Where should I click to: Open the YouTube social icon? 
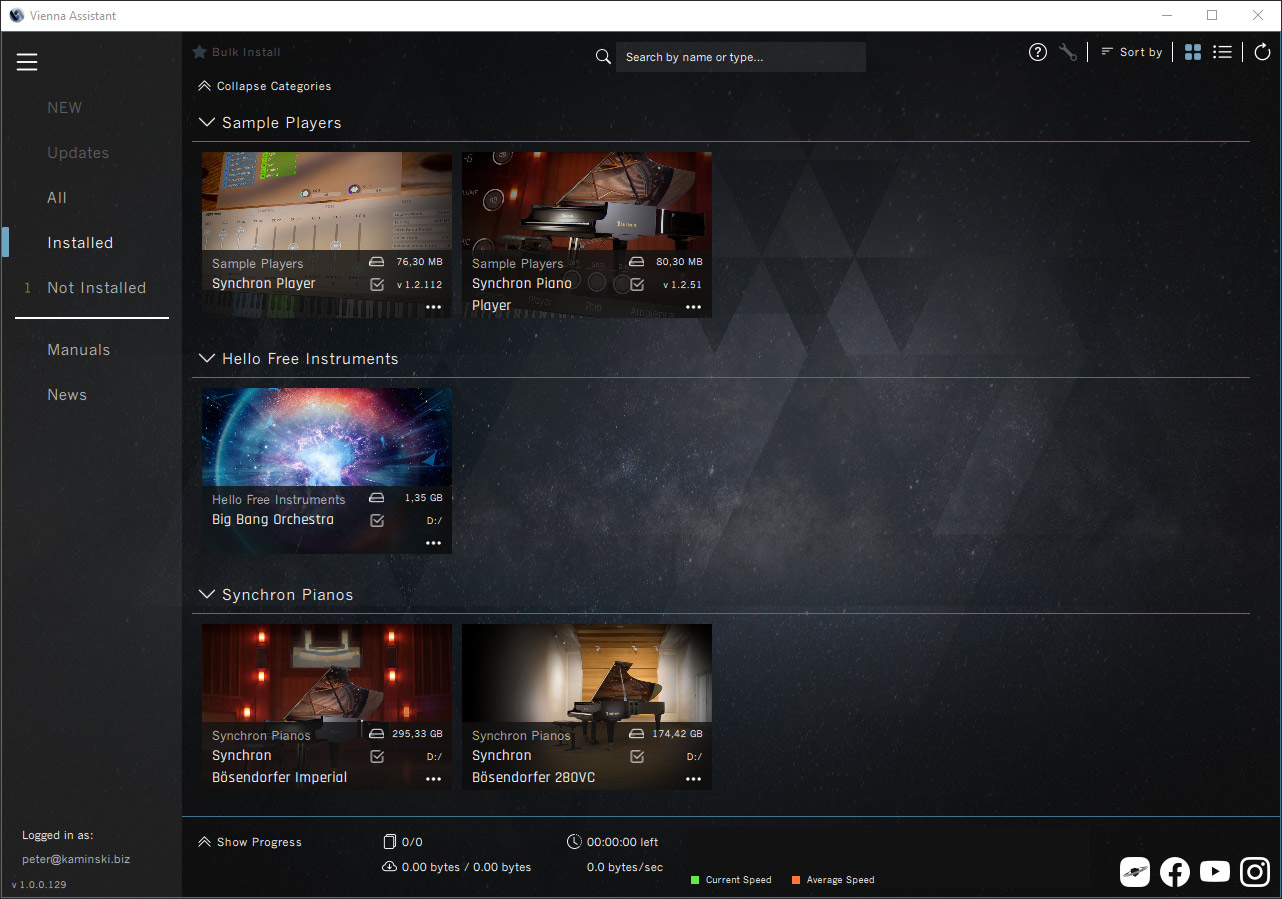1214,872
